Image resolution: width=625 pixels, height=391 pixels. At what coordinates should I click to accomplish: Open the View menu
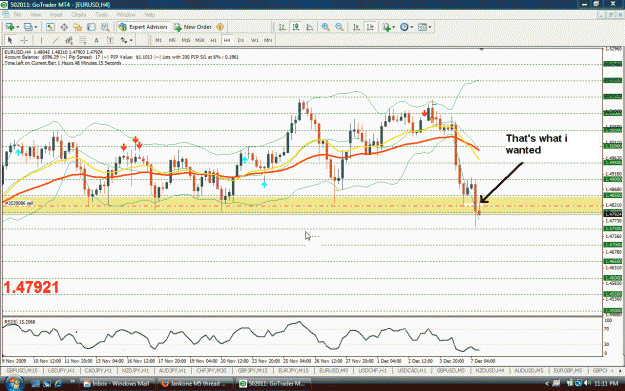(x=35, y=15)
